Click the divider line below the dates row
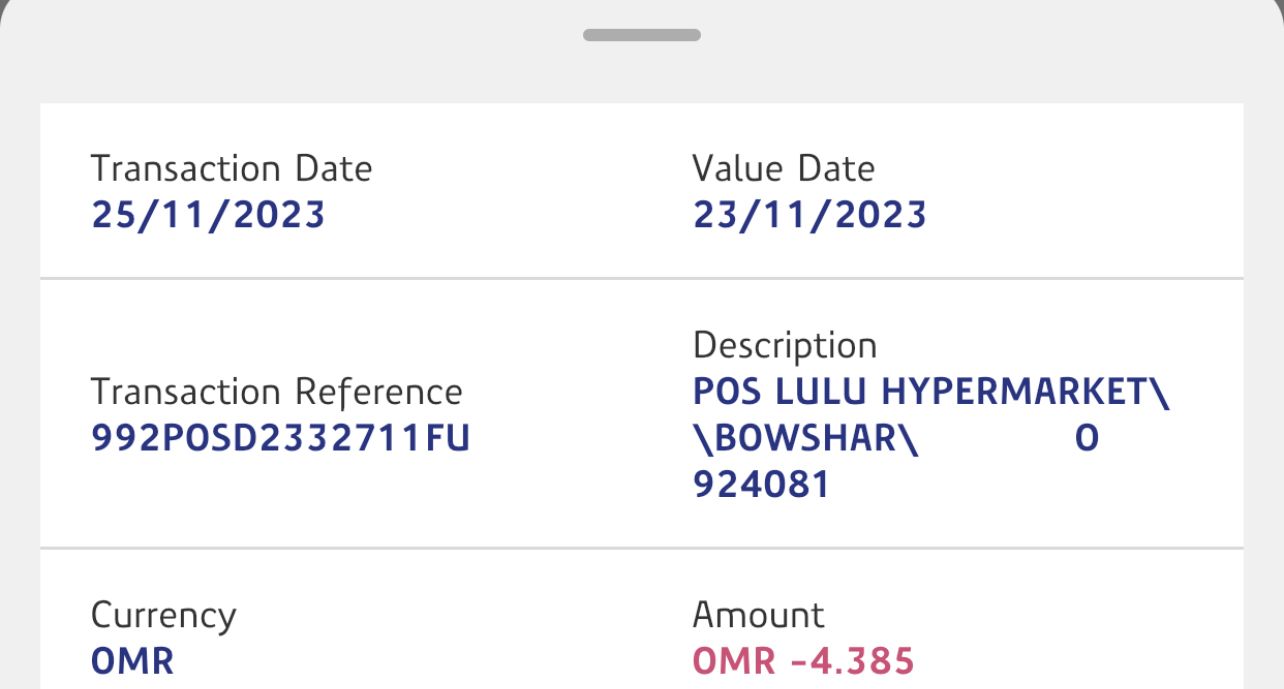This screenshot has height=689, width=1284. [641, 277]
